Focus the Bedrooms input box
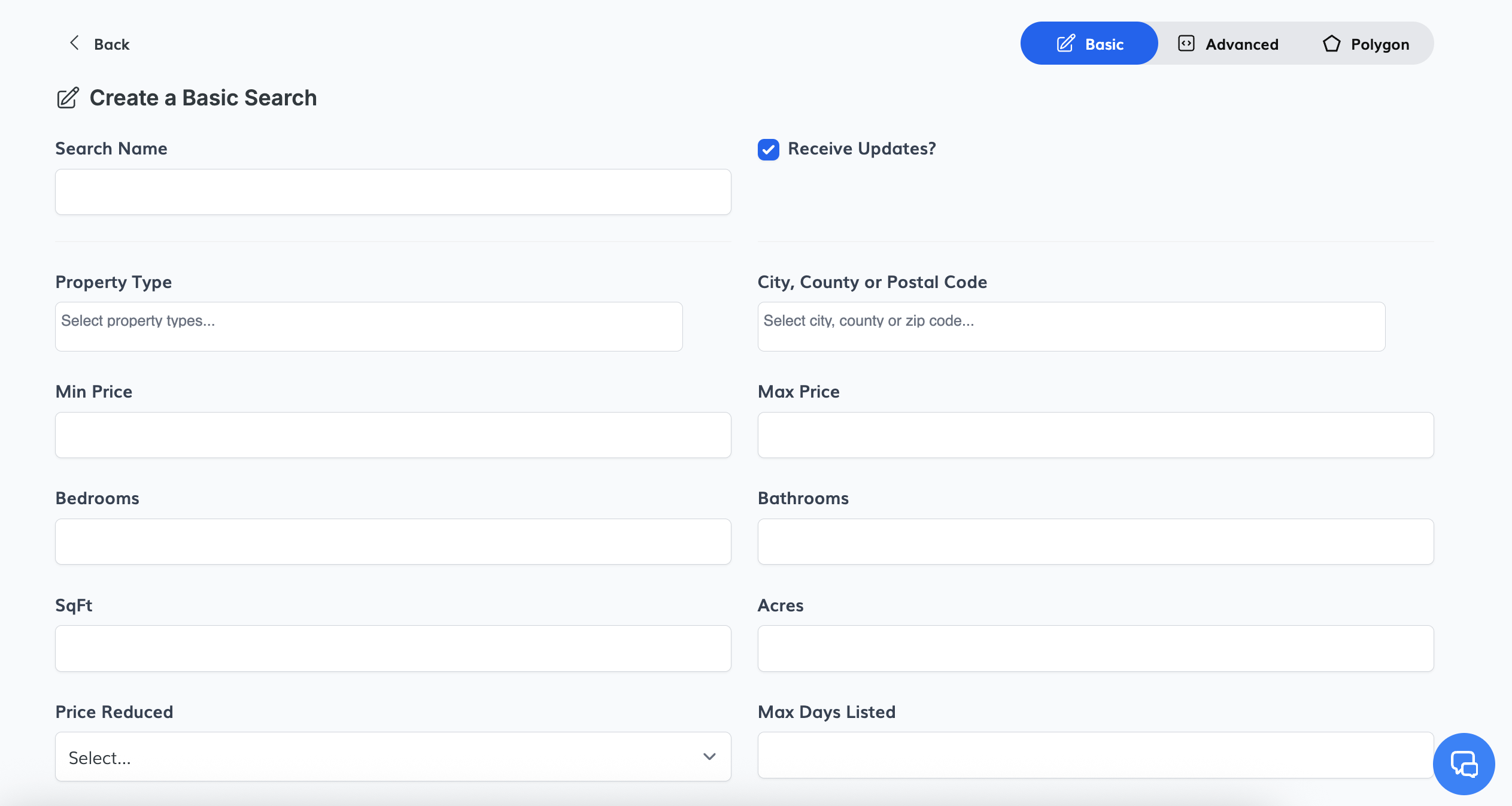This screenshot has height=806, width=1512. (x=393, y=541)
